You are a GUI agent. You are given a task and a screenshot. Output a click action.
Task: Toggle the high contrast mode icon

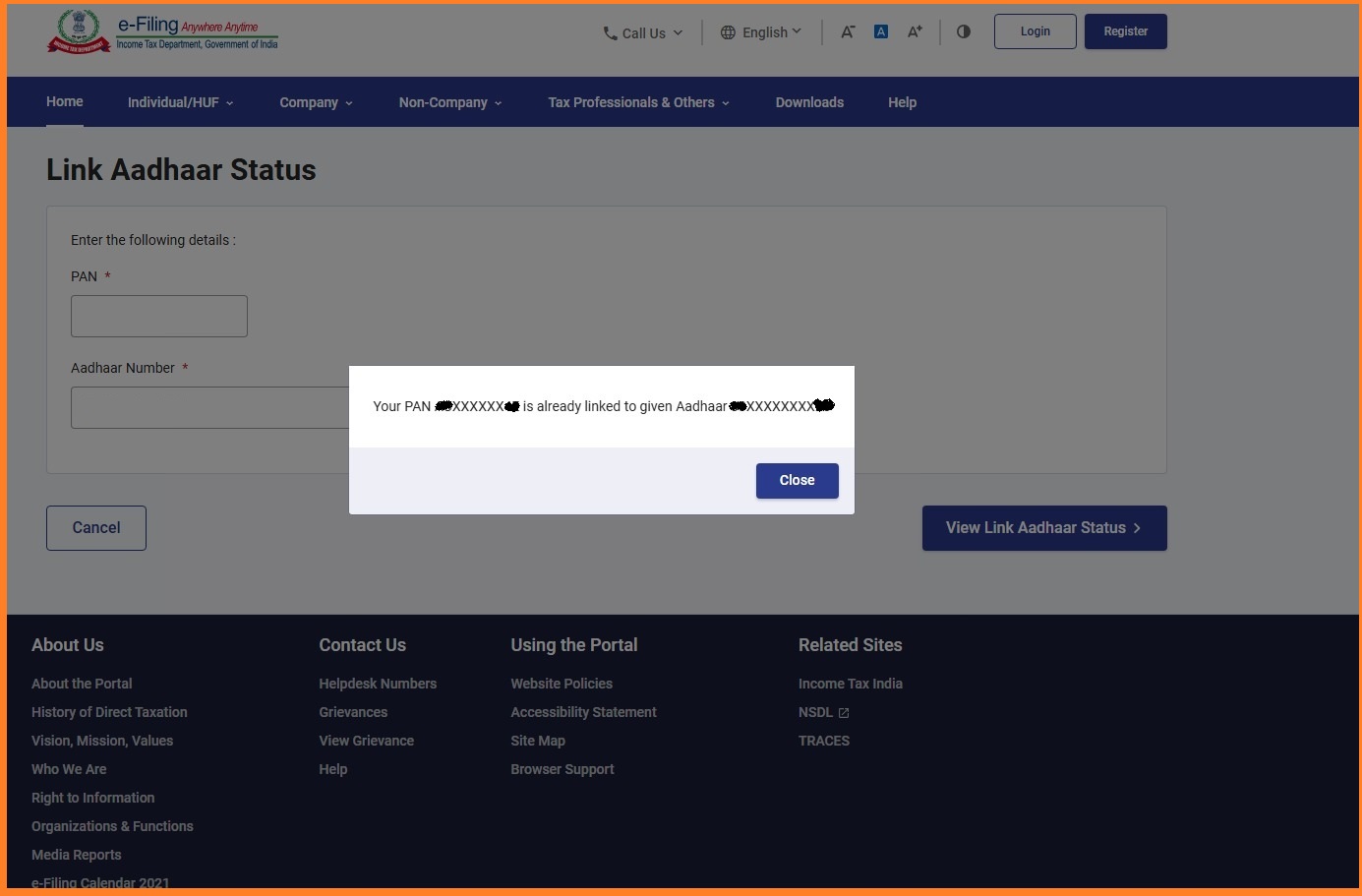click(964, 31)
